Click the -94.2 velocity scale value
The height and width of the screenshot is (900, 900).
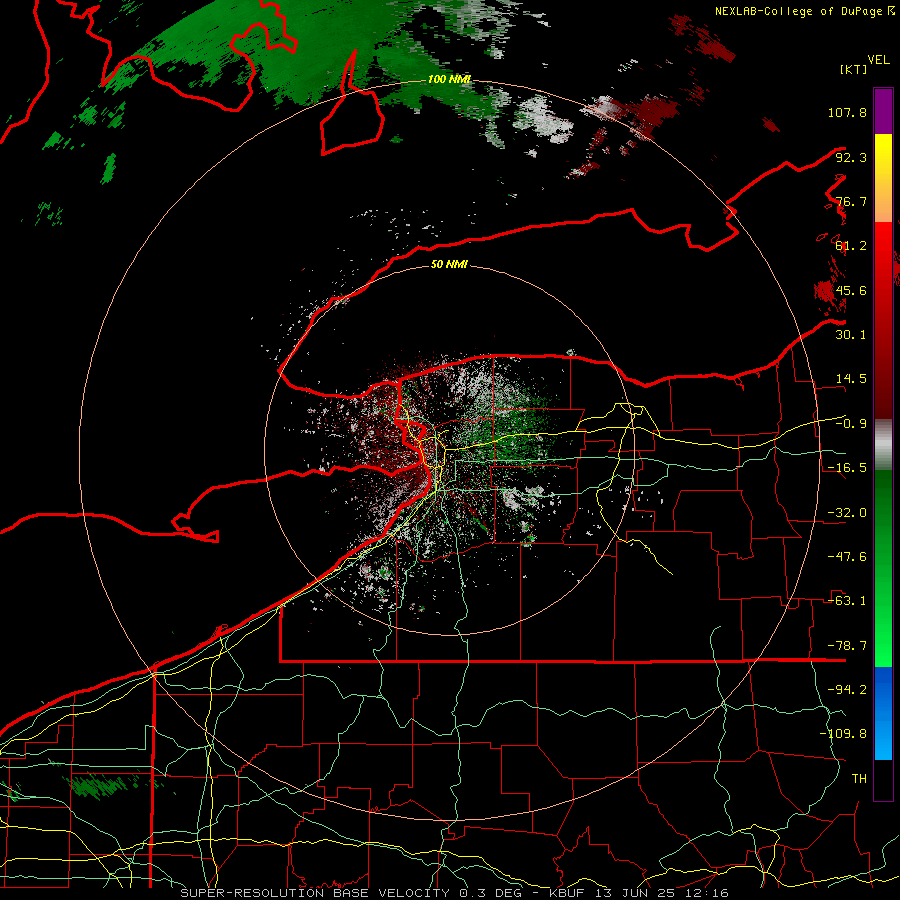[x=847, y=690]
